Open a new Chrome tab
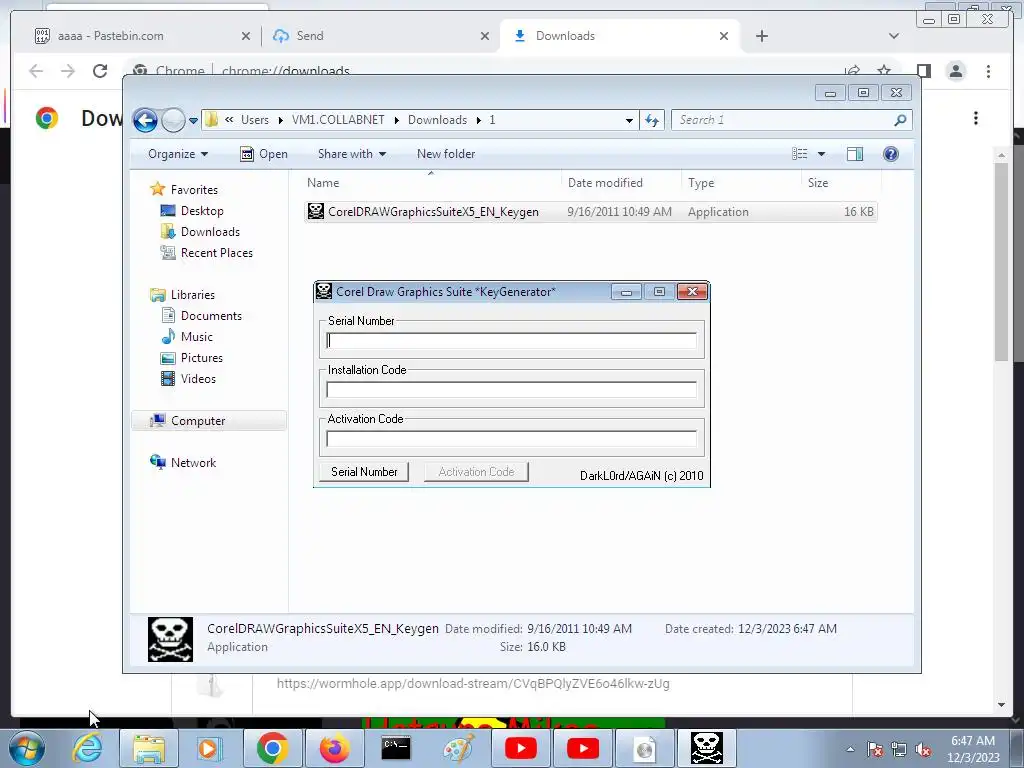 tap(761, 36)
